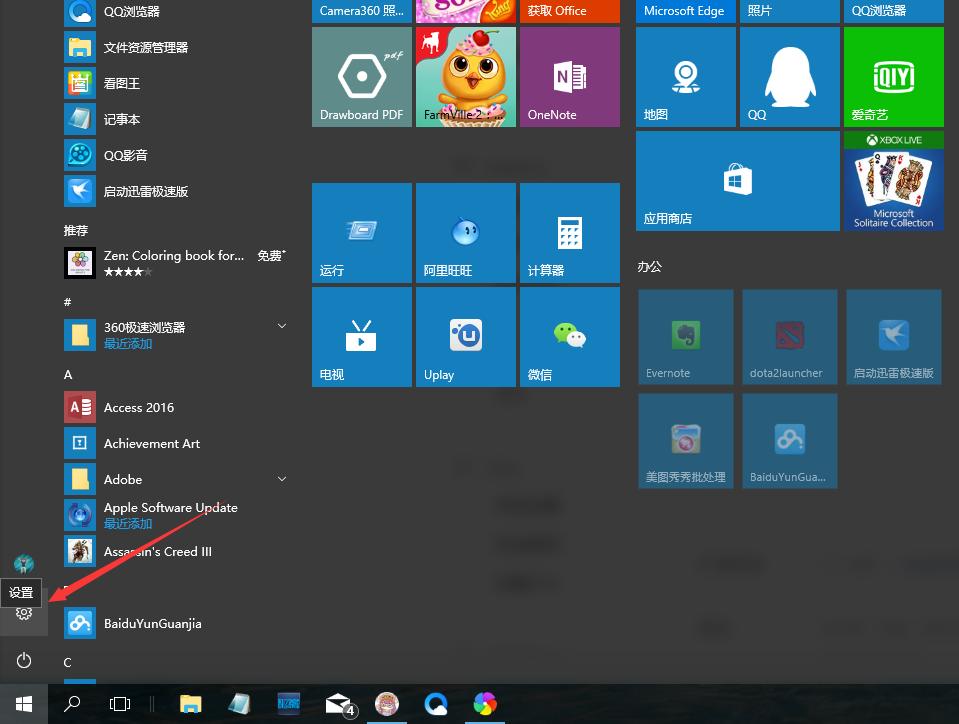Select Assassin's Creed III in the list
959x724 pixels.
(157, 551)
